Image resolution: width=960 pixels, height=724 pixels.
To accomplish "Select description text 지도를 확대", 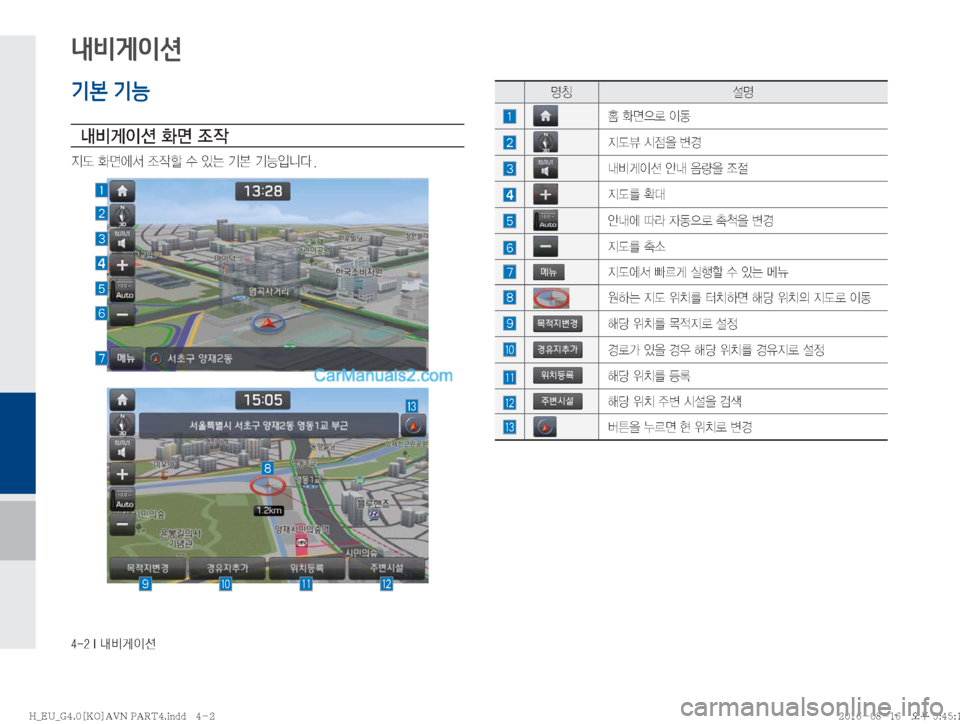I will point(636,194).
